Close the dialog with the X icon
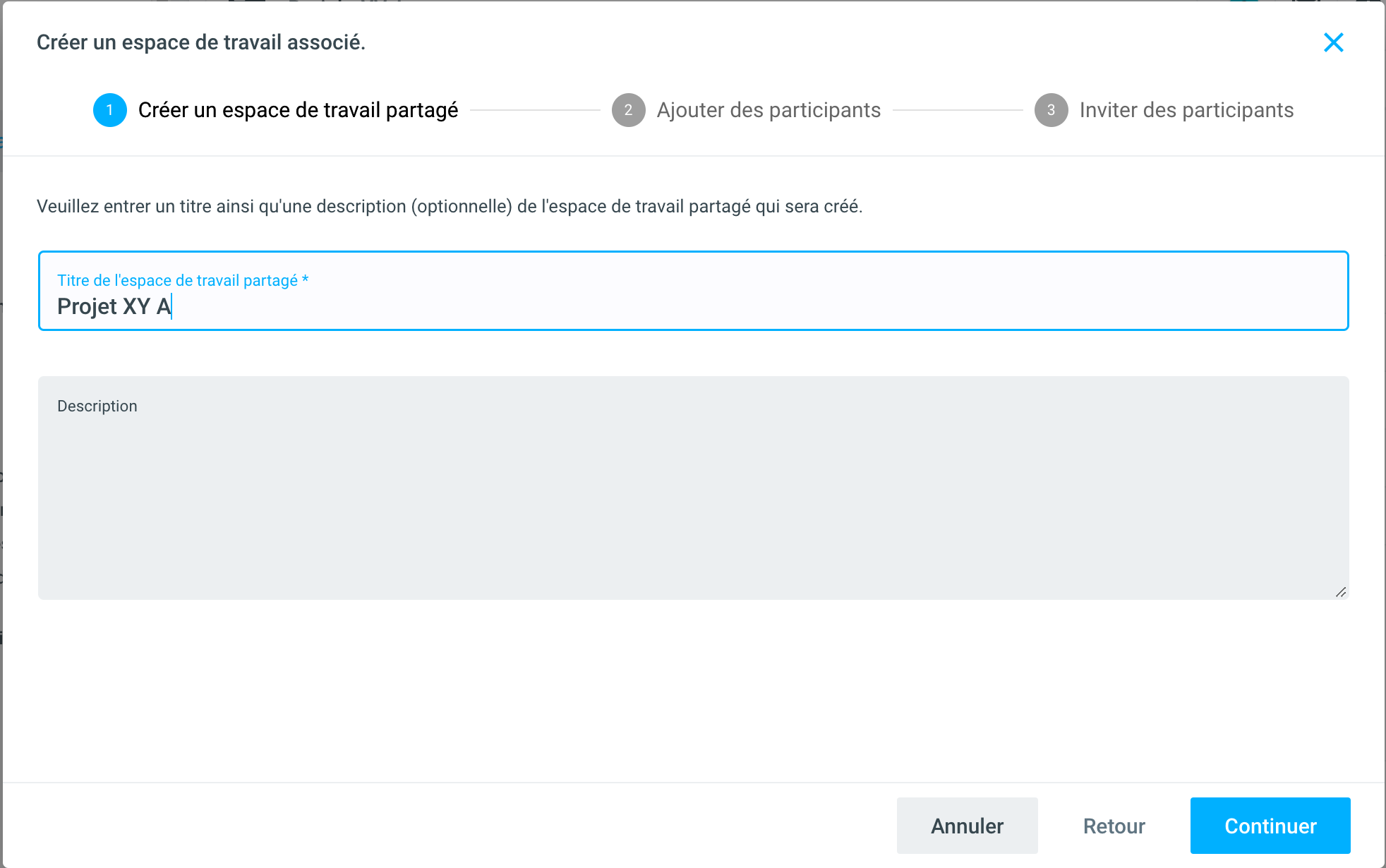 coord(1333,42)
